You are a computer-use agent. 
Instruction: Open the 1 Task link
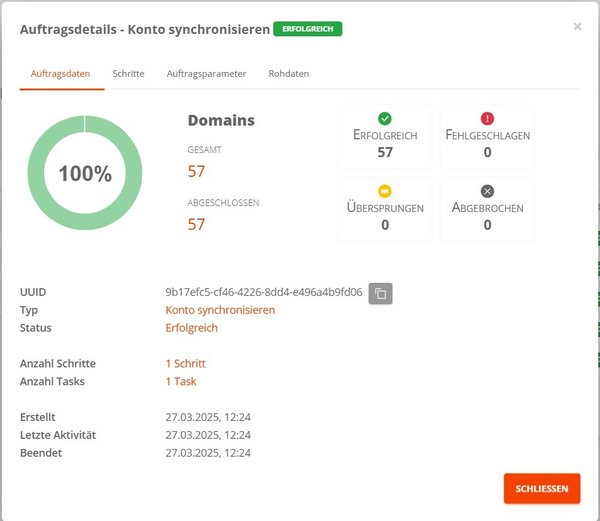(x=181, y=381)
